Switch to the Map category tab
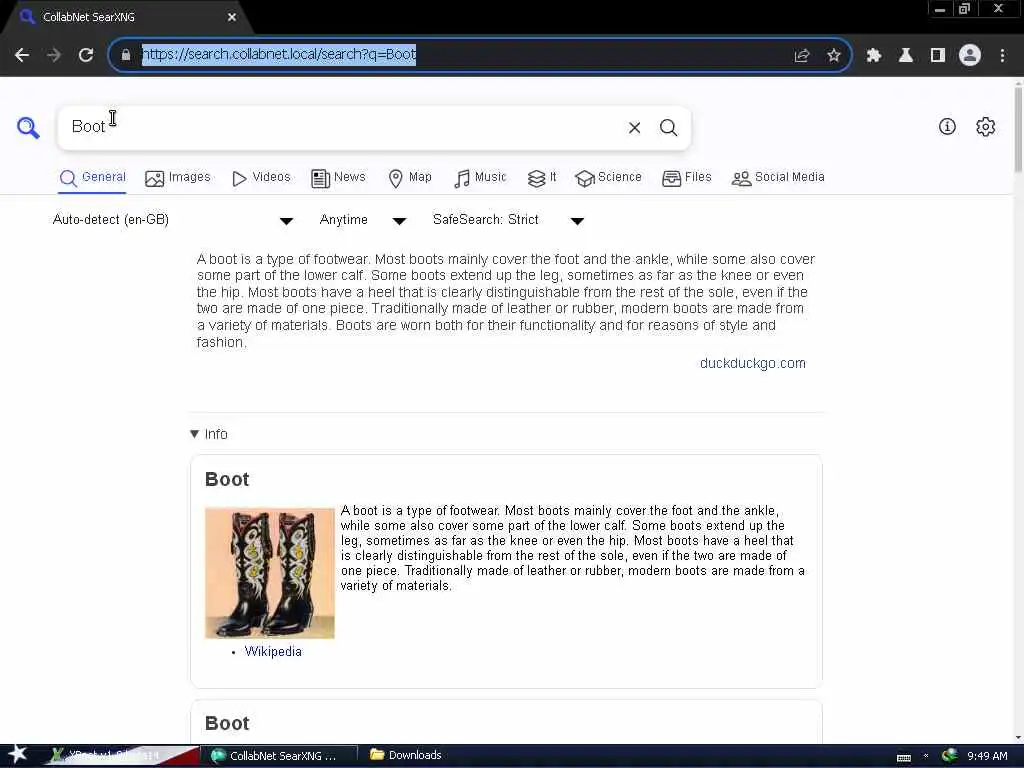Viewport: 1024px width, 768px height. [410, 178]
